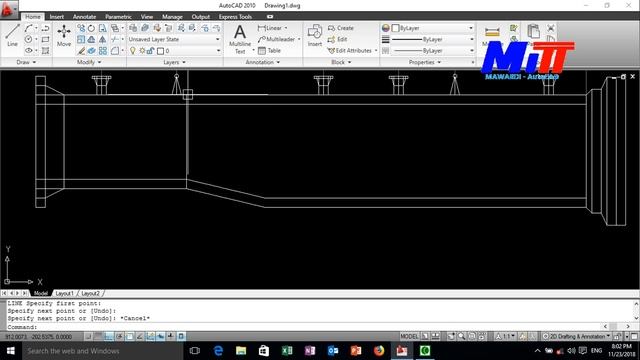The width and height of the screenshot is (640, 360).
Task: Click the color wheel icon in Properties
Action: click(x=386, y=28)
